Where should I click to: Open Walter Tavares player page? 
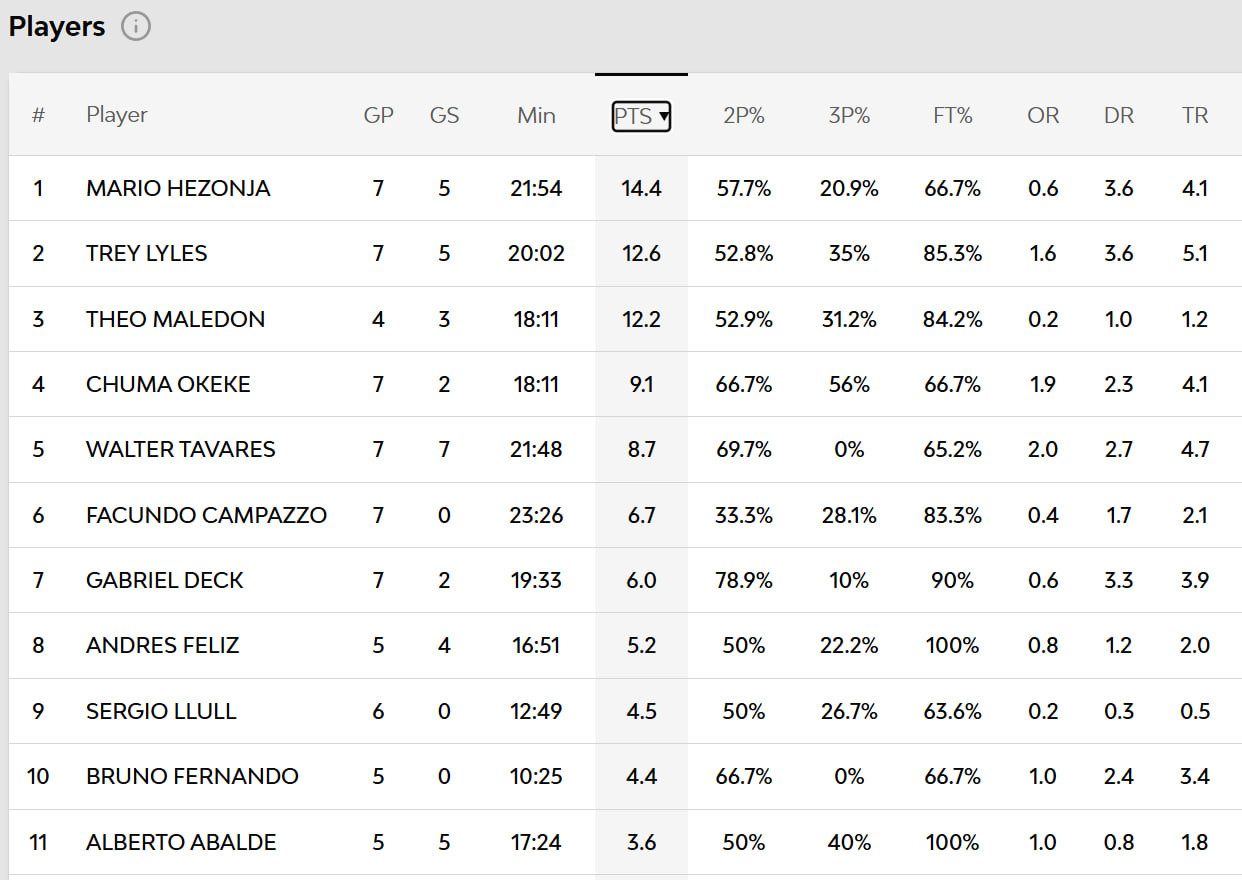point(181,450)
